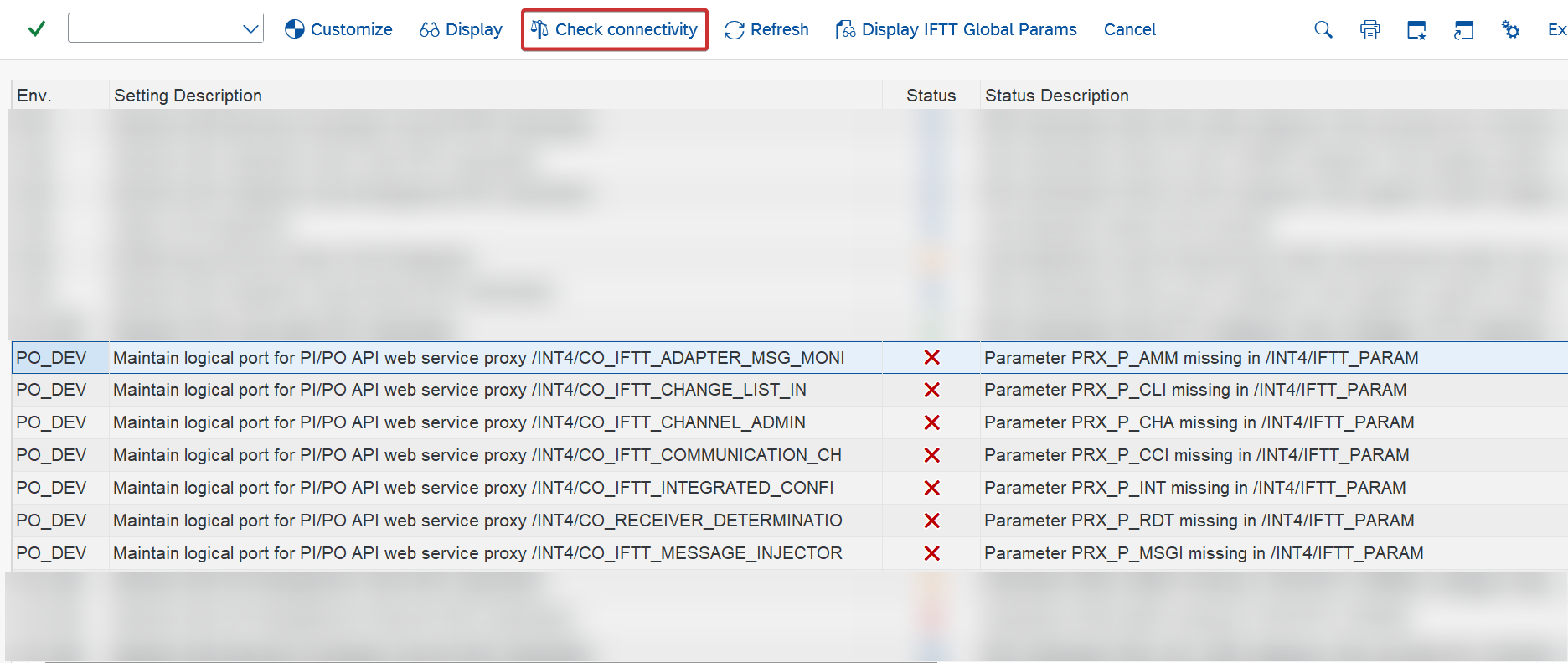Click the print icon
This screenshot has width=1568, height=663.
point(1370,29)
